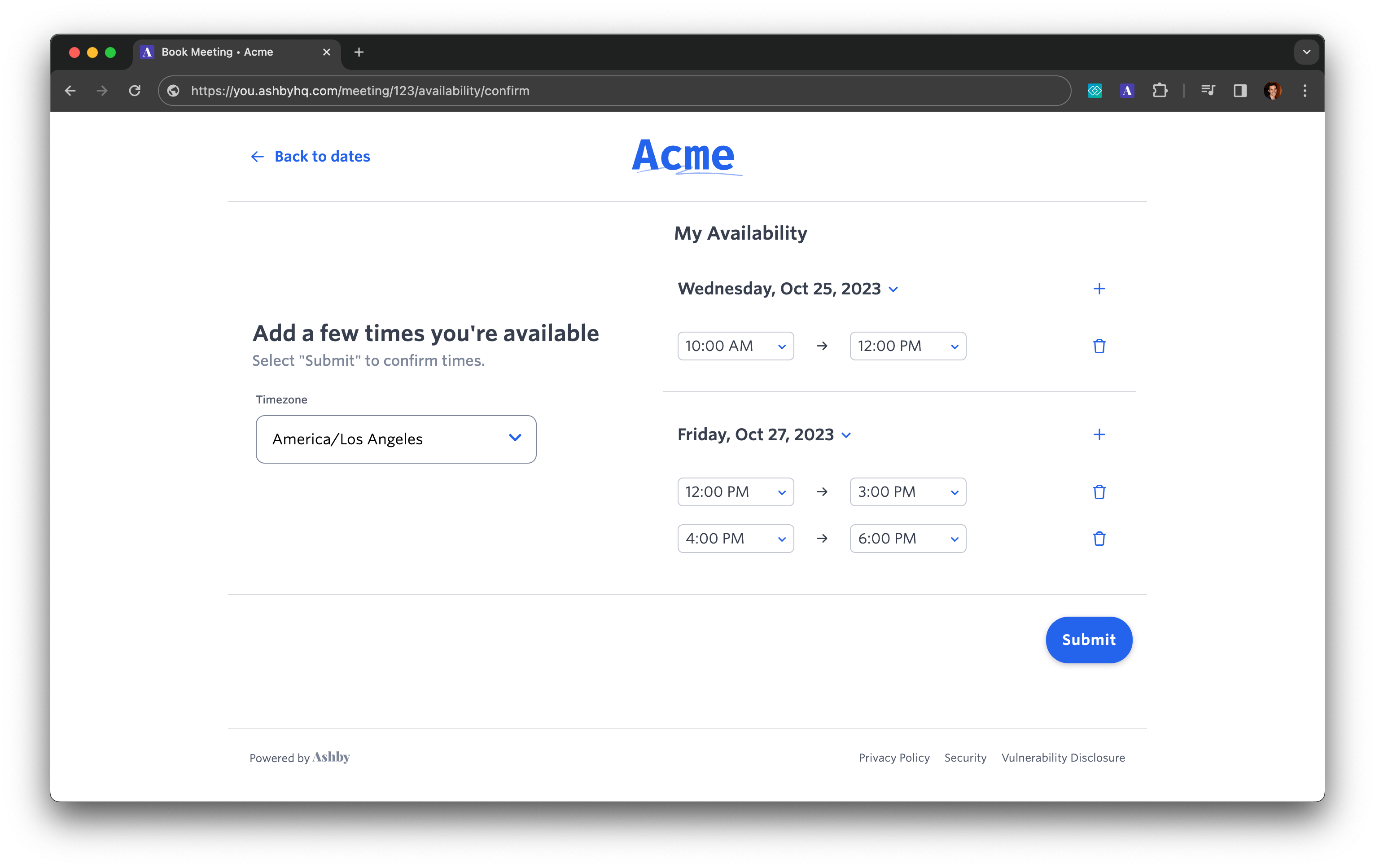Open the 3:00 PM end time dropdown

[907, 492]
